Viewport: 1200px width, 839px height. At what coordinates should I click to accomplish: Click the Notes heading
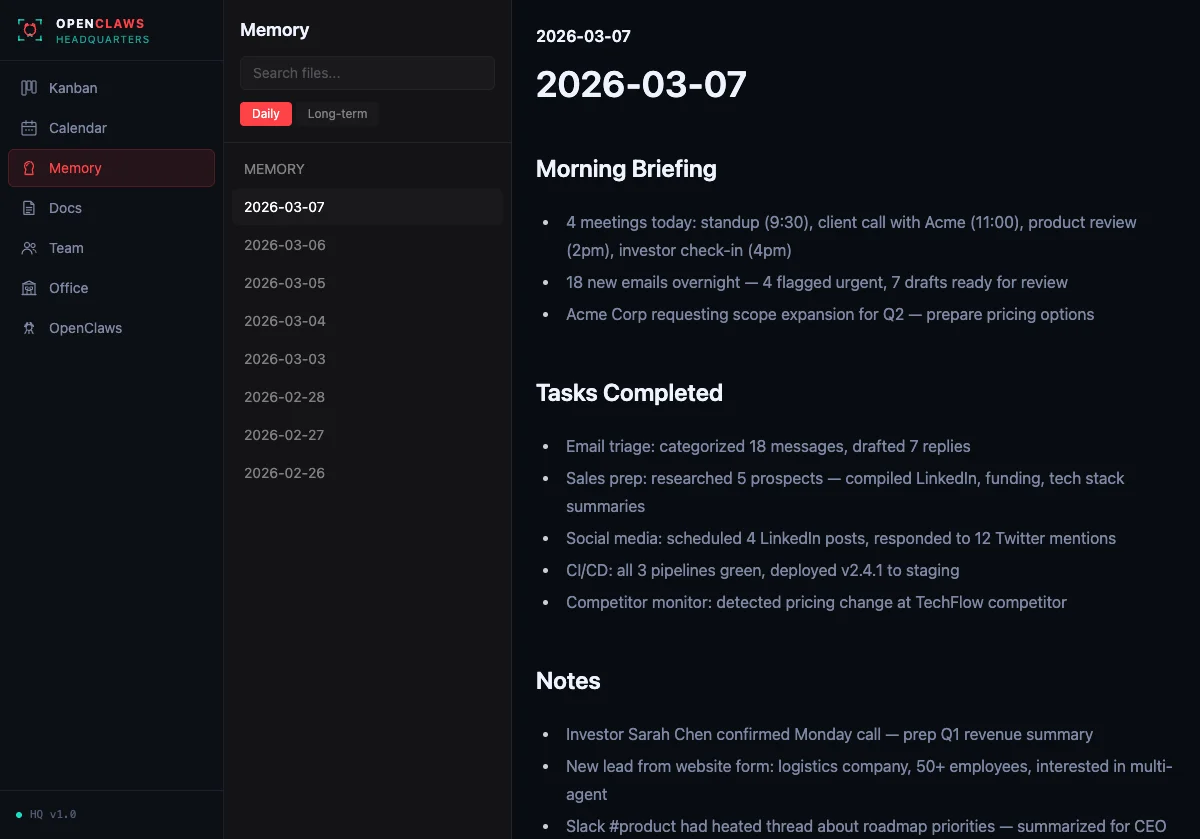pyautogui.click(x=568, y=681)
